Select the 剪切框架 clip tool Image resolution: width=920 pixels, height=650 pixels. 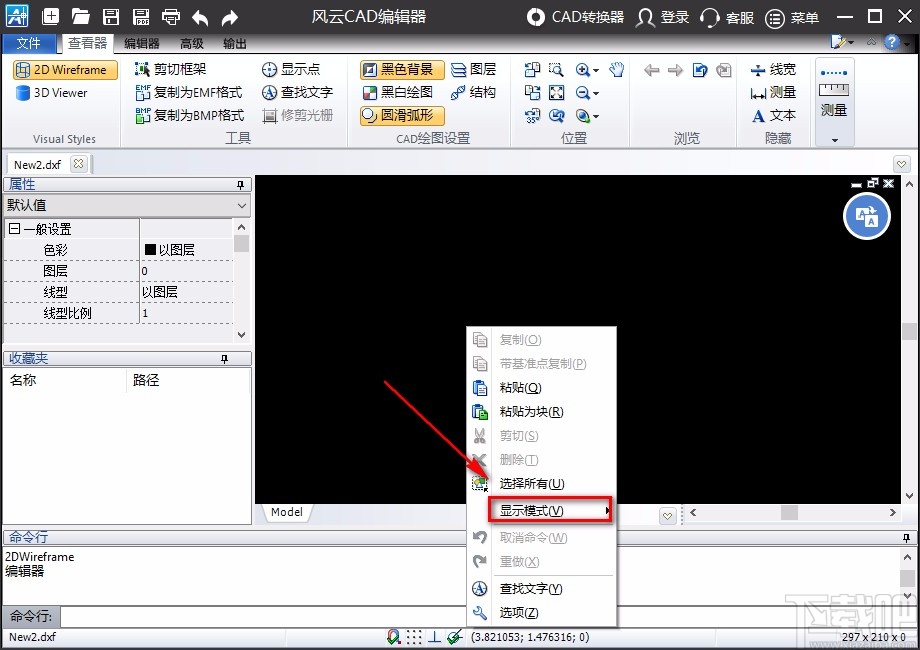tap(171, 69)
